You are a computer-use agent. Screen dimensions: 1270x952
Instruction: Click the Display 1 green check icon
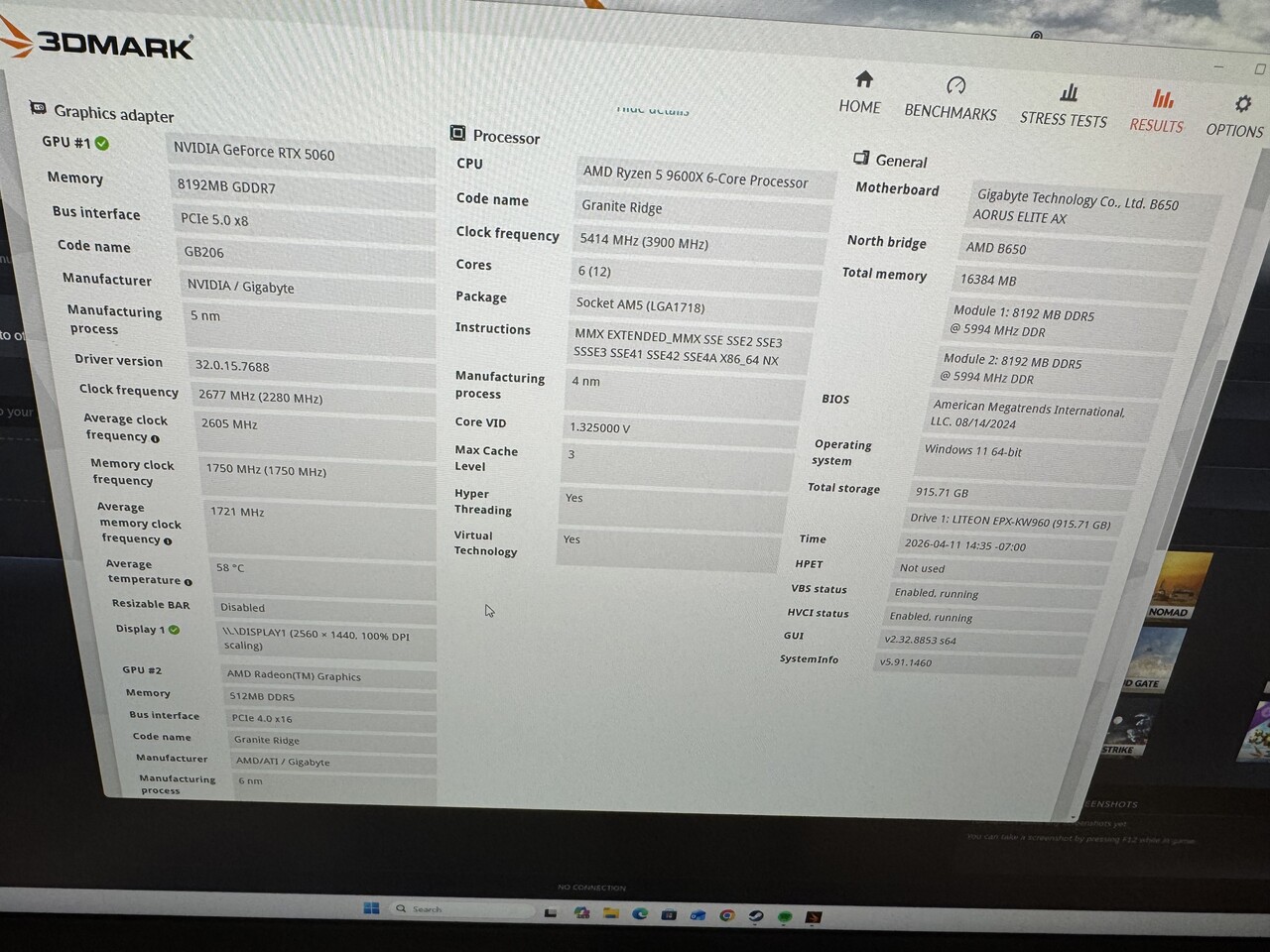(x=175, y=630)
